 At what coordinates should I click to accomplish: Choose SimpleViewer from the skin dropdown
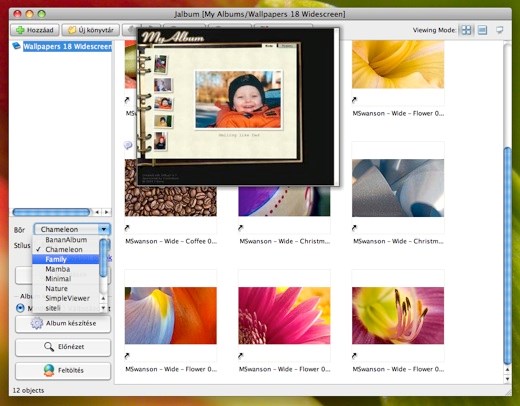(x=67, y=298)
